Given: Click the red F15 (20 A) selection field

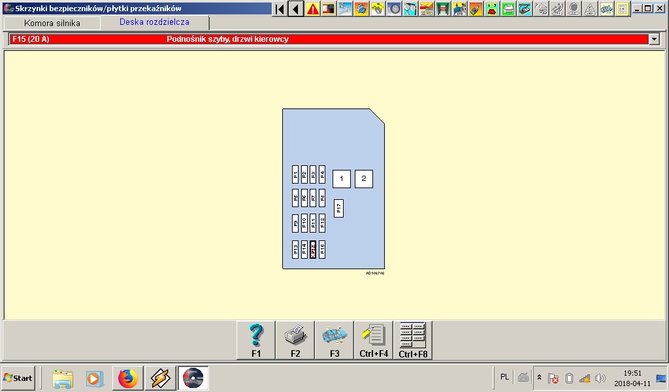Looking at the screenshot, I should (x=329, y=39).
